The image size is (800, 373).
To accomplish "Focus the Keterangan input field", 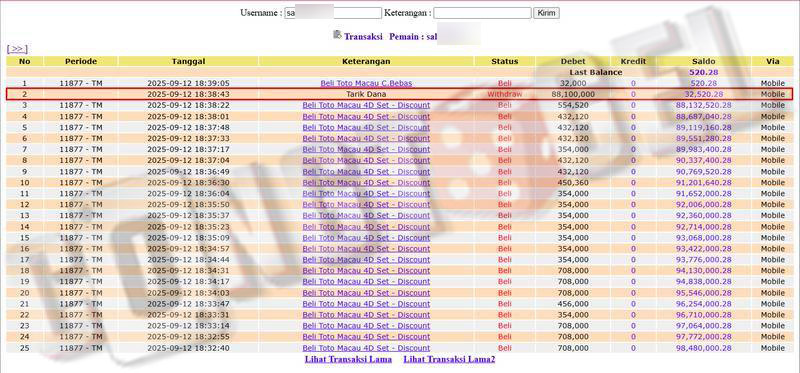I will [x=483, y=13].
